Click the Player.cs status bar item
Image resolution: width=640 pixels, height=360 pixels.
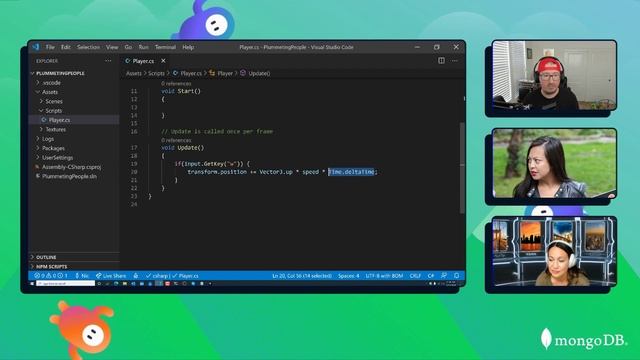point(185,276)
